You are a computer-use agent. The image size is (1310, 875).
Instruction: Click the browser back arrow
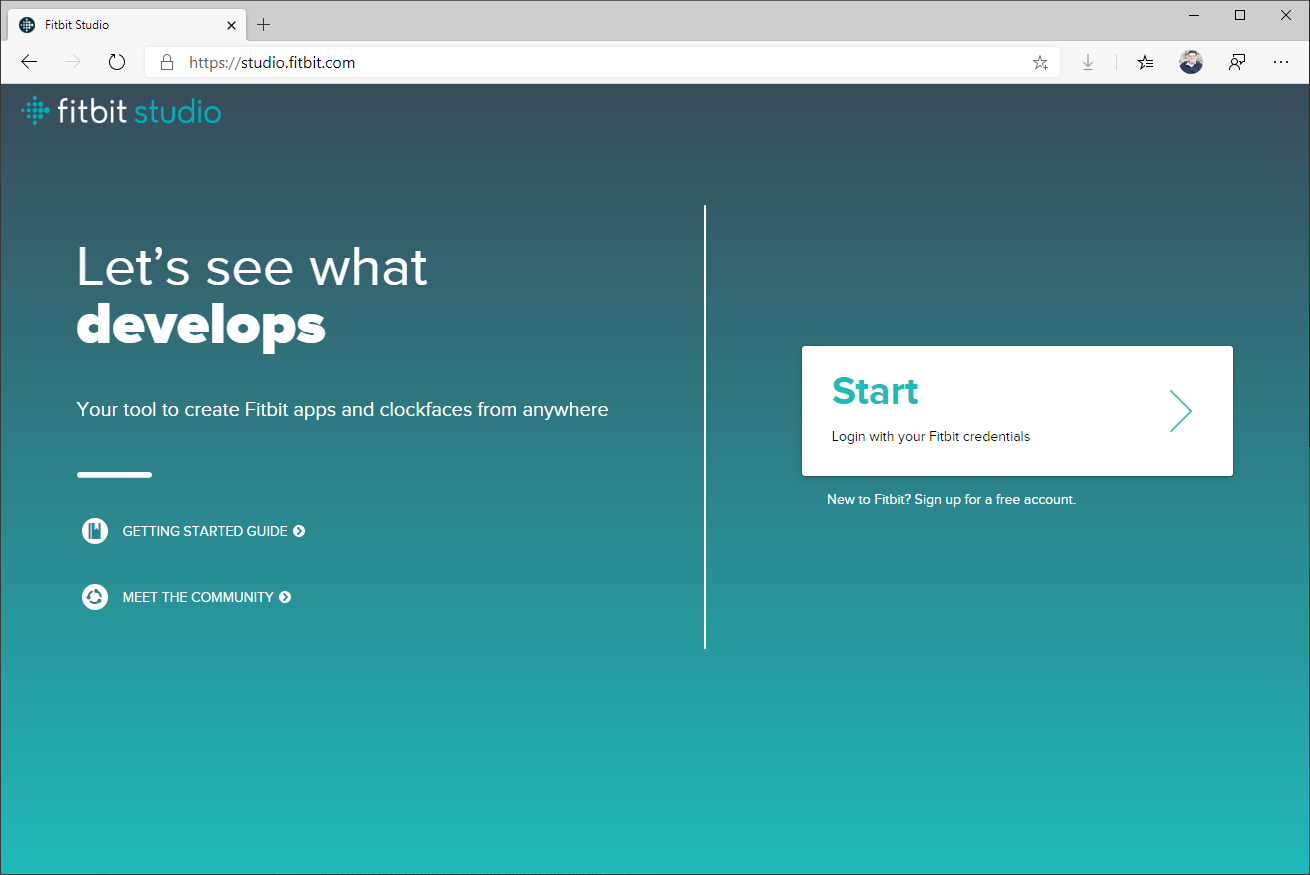(29, 62)
